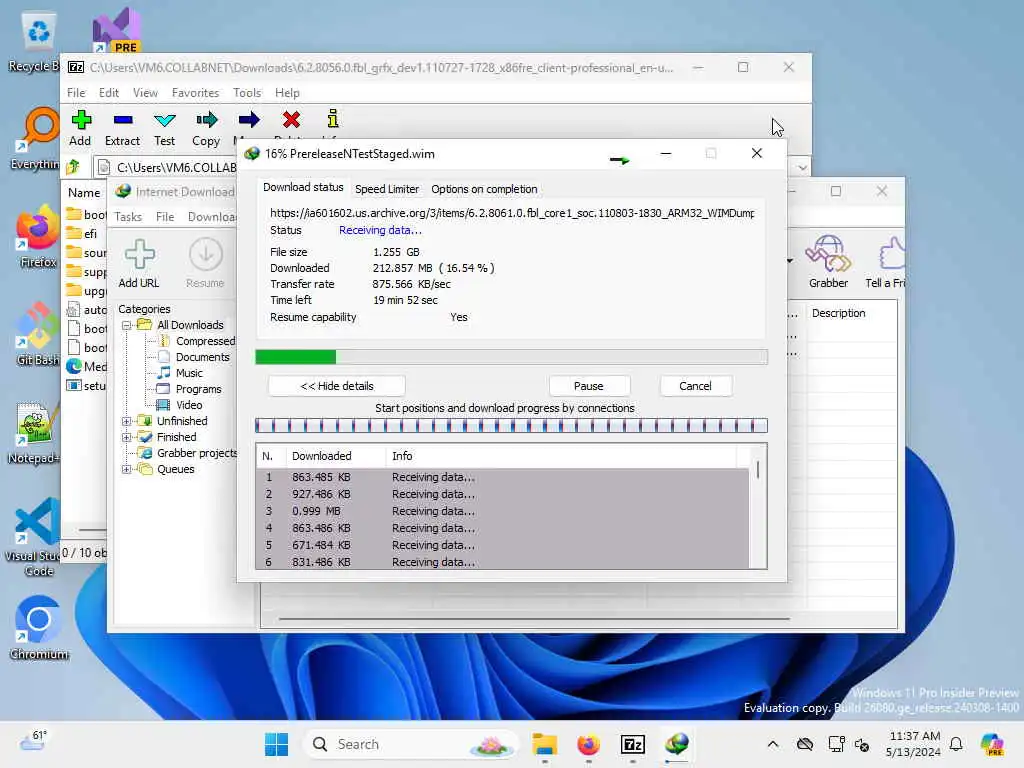This screenshot has width=1024, height=768.
Task: Click the Resume icon in IDM toolbar
Action: point(205,264)
